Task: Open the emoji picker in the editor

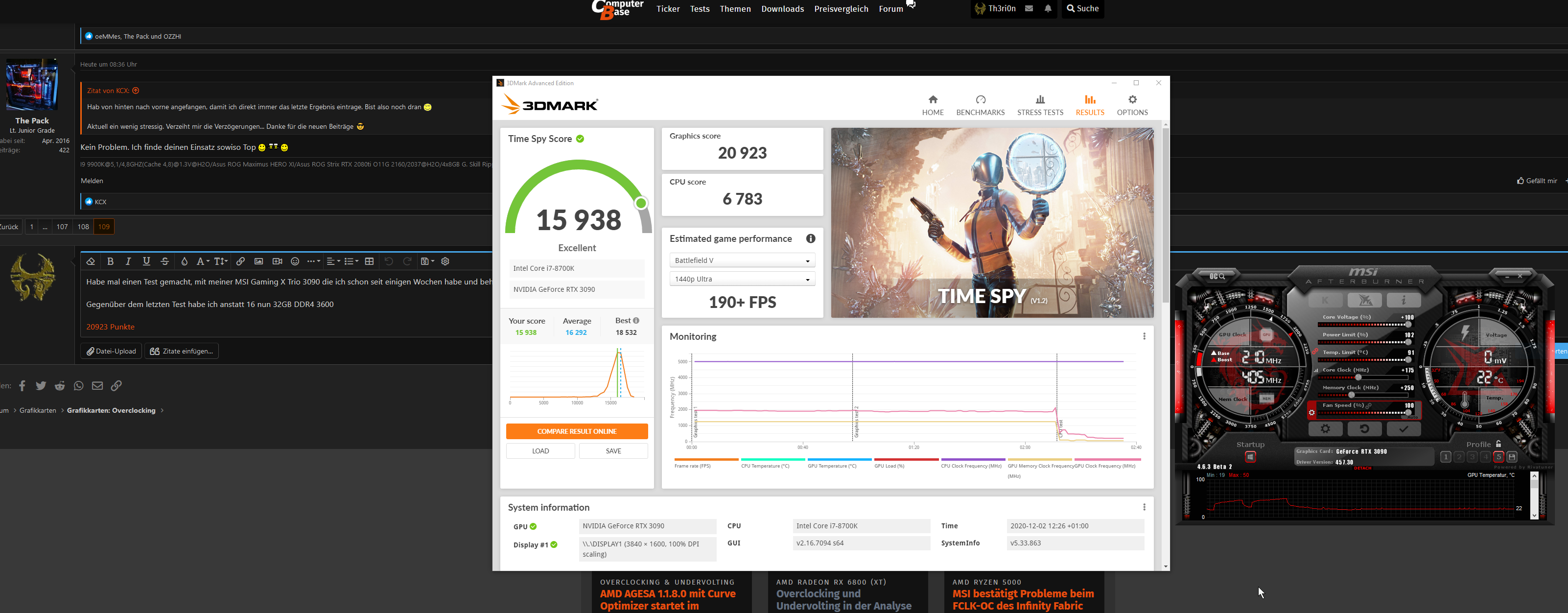Action: [295, 261]
